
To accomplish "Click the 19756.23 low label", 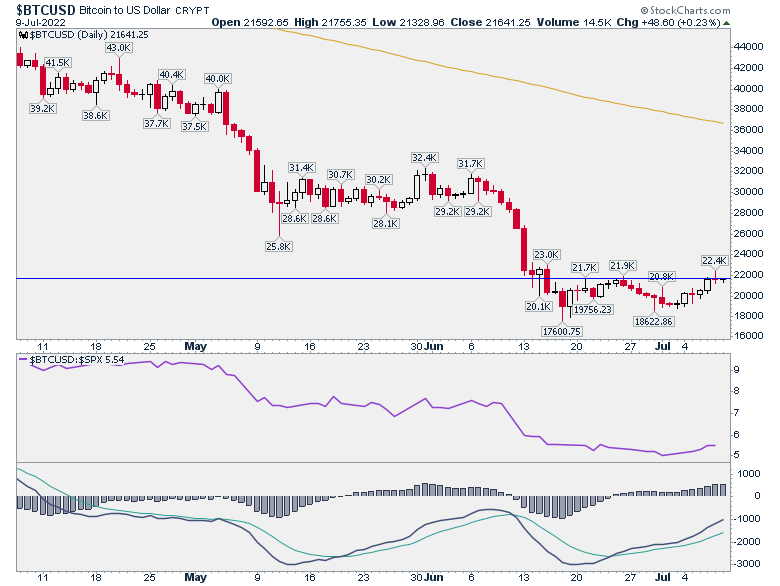I will [x=592, y=309].
